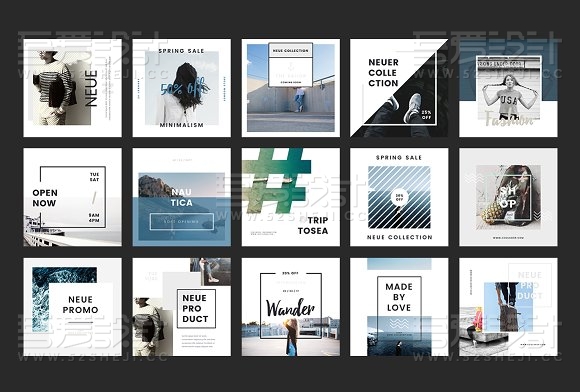The width and height of the screenshot is (580, 392).
Task: Select the Made By Love template
Action: tap(399, 307)
